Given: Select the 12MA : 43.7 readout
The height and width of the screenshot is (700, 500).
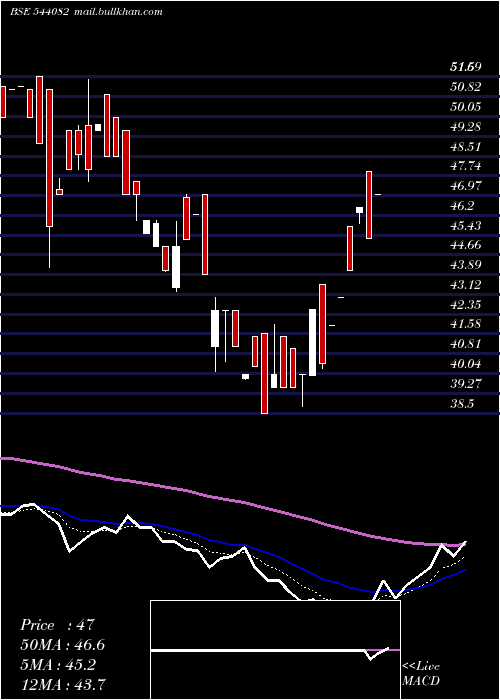Looking at the screenshot, I should tap(62, 684).
